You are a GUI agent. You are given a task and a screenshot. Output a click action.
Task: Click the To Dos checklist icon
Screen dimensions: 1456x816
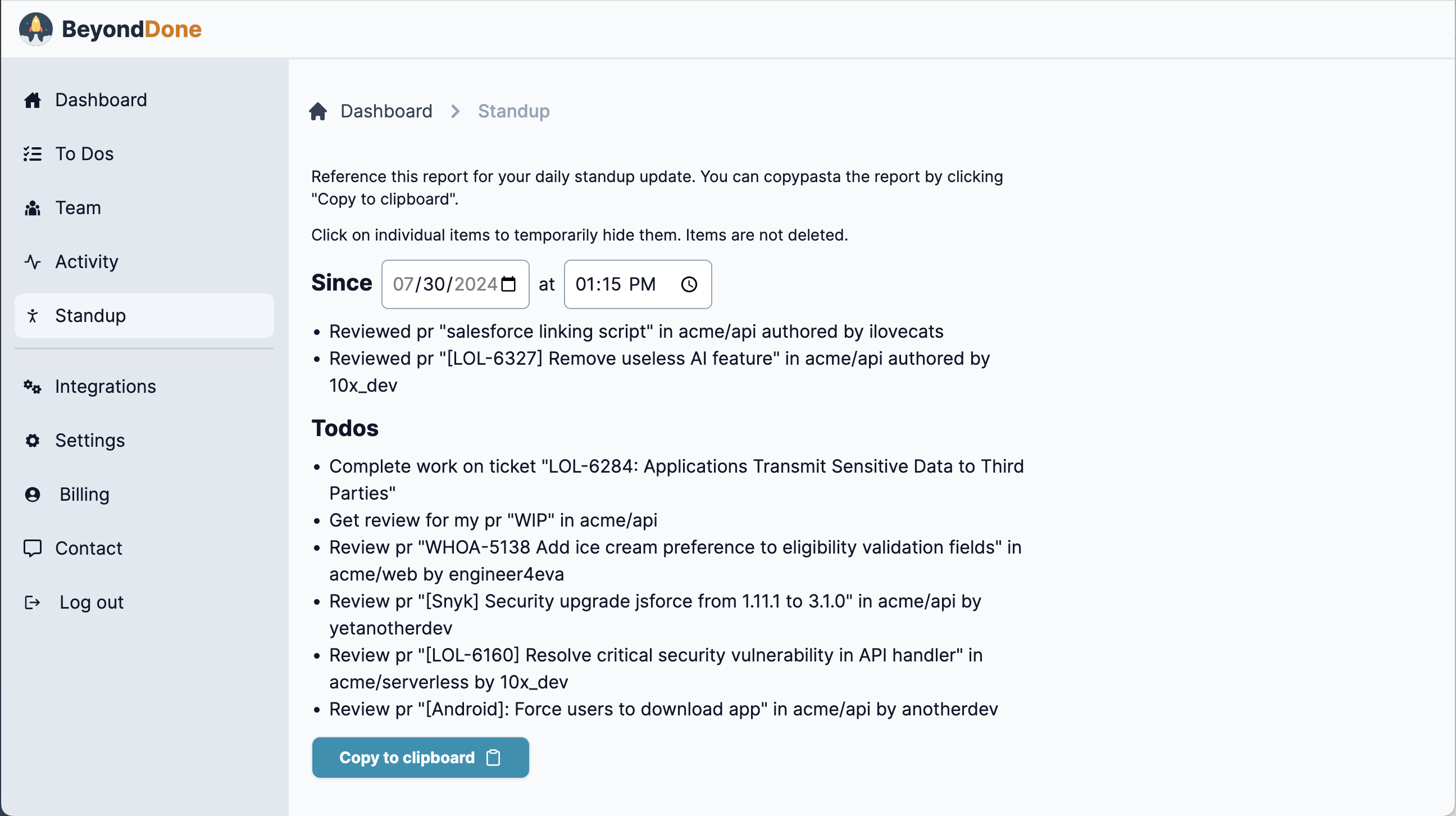tap(33, 154)
